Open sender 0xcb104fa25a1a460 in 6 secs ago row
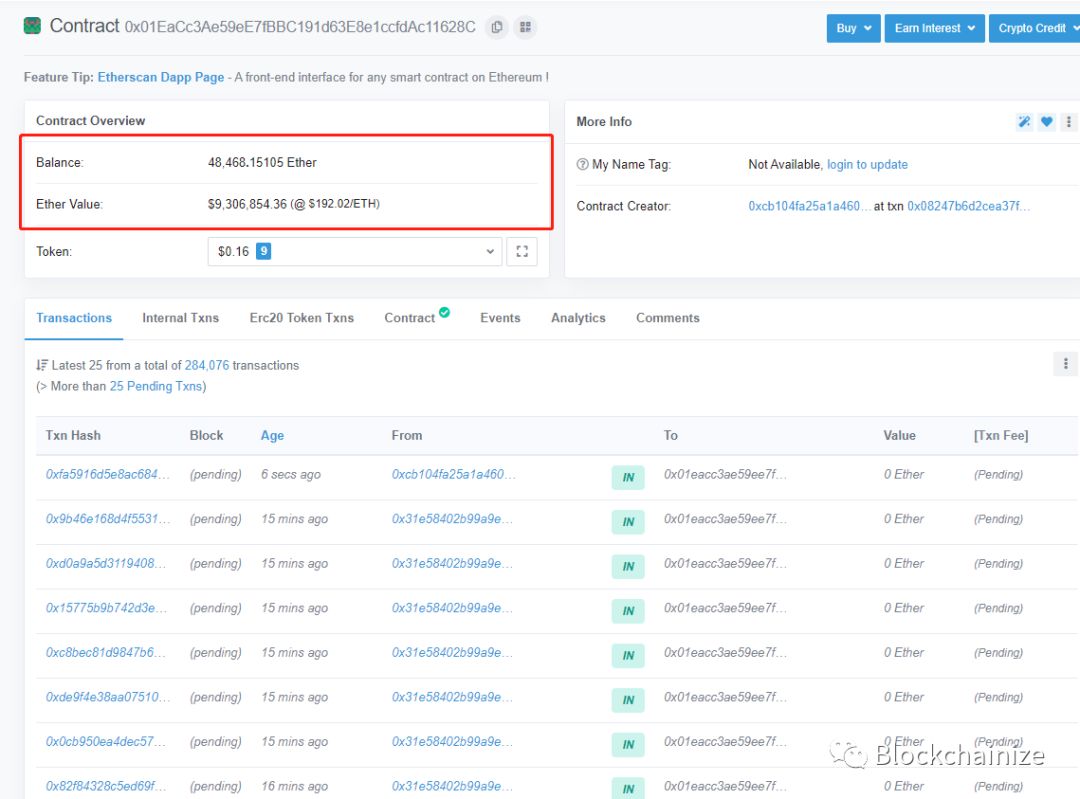Image resolution: width=1080 pixels, height=799 pixels. 453,475
